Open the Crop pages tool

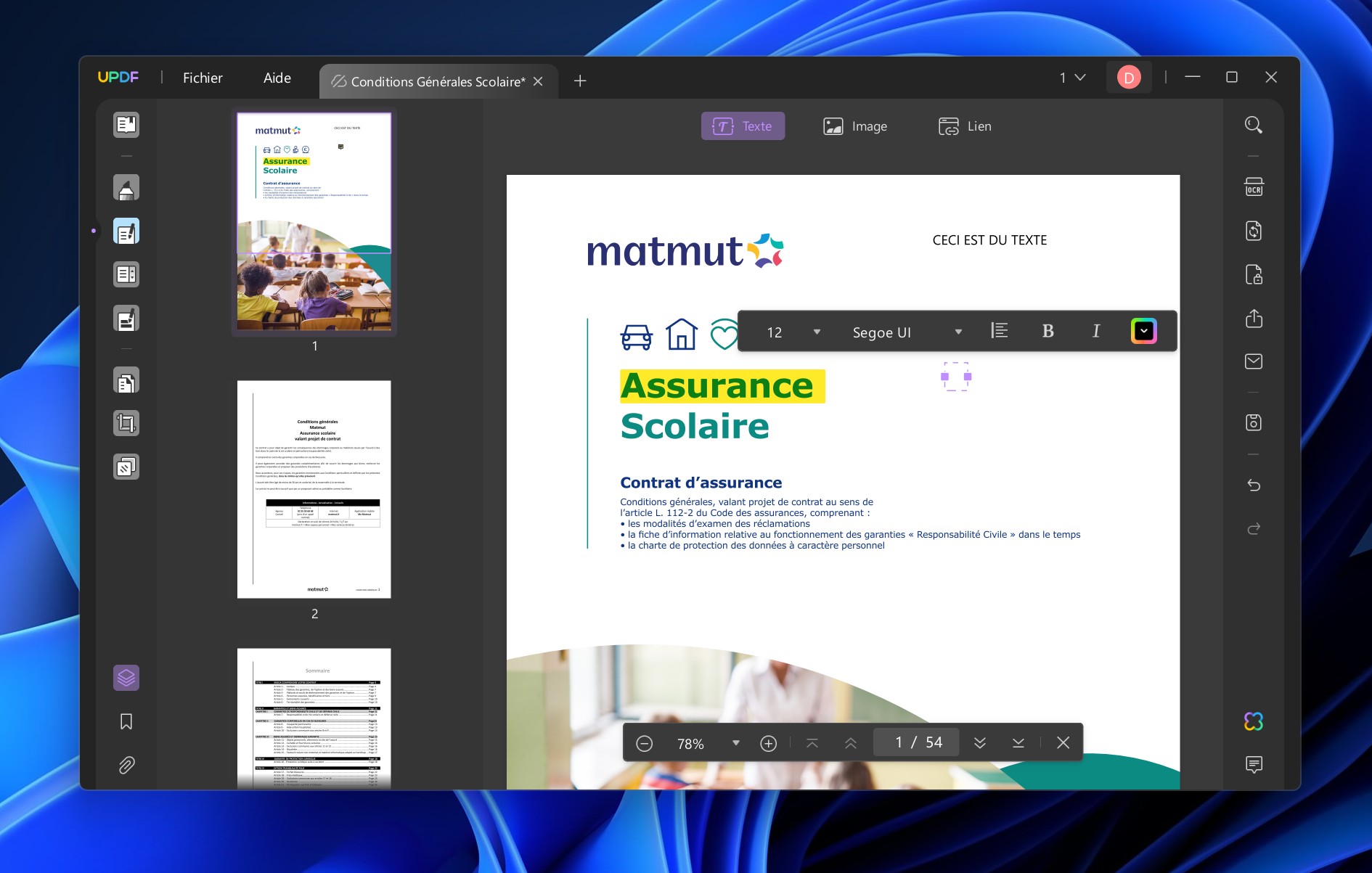click(126, 423)
